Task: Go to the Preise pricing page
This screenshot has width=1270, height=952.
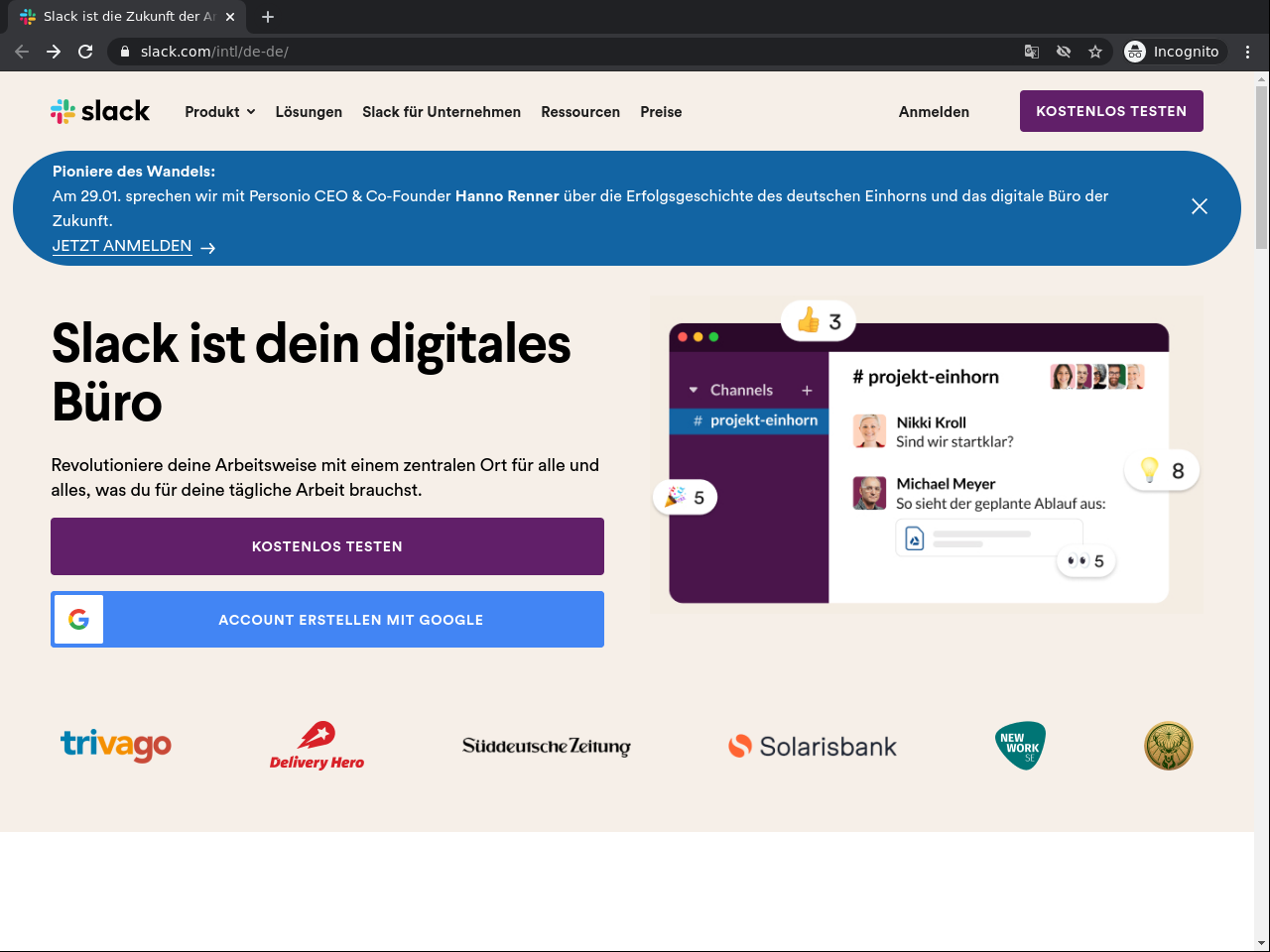Action: click(x=661, y=112)
